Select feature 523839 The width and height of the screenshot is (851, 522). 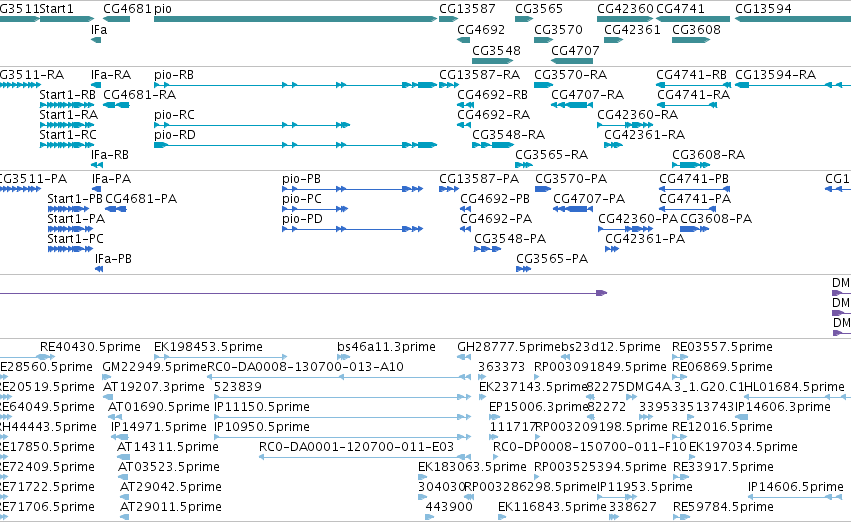pyautogui.click(x=342, y=397)
